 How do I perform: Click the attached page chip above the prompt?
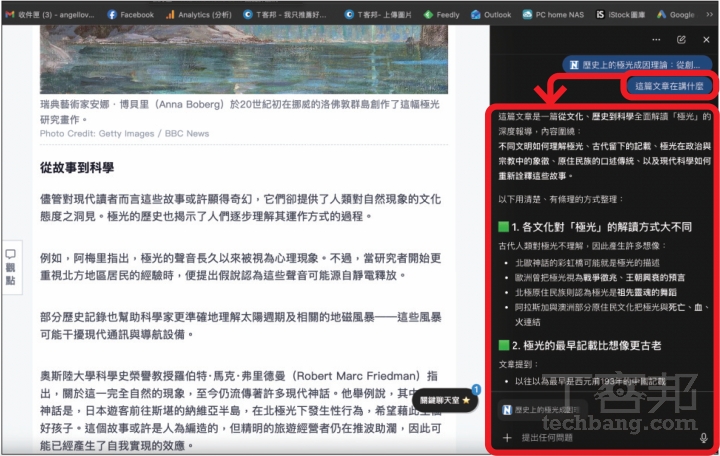(542, 410)
